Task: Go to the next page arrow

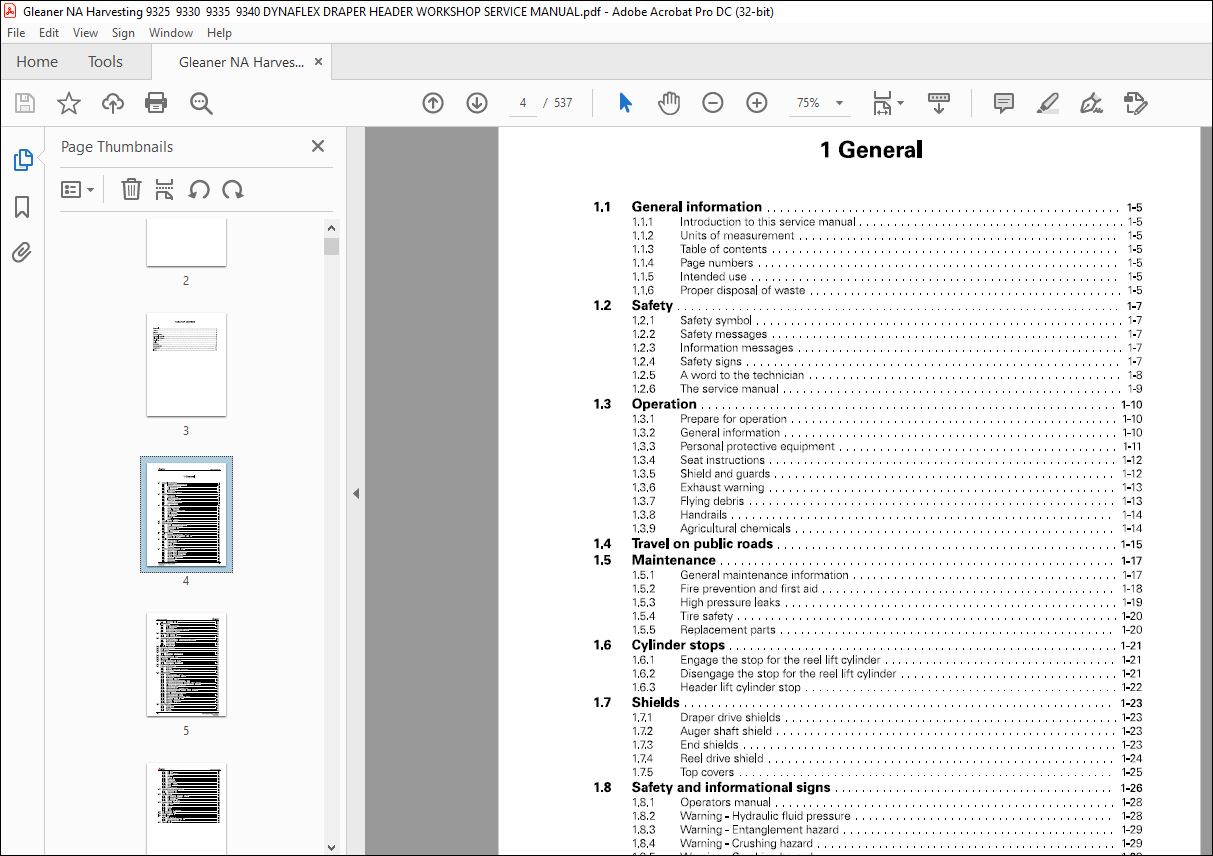Action: pyautogui.click(x=477, y=103)
